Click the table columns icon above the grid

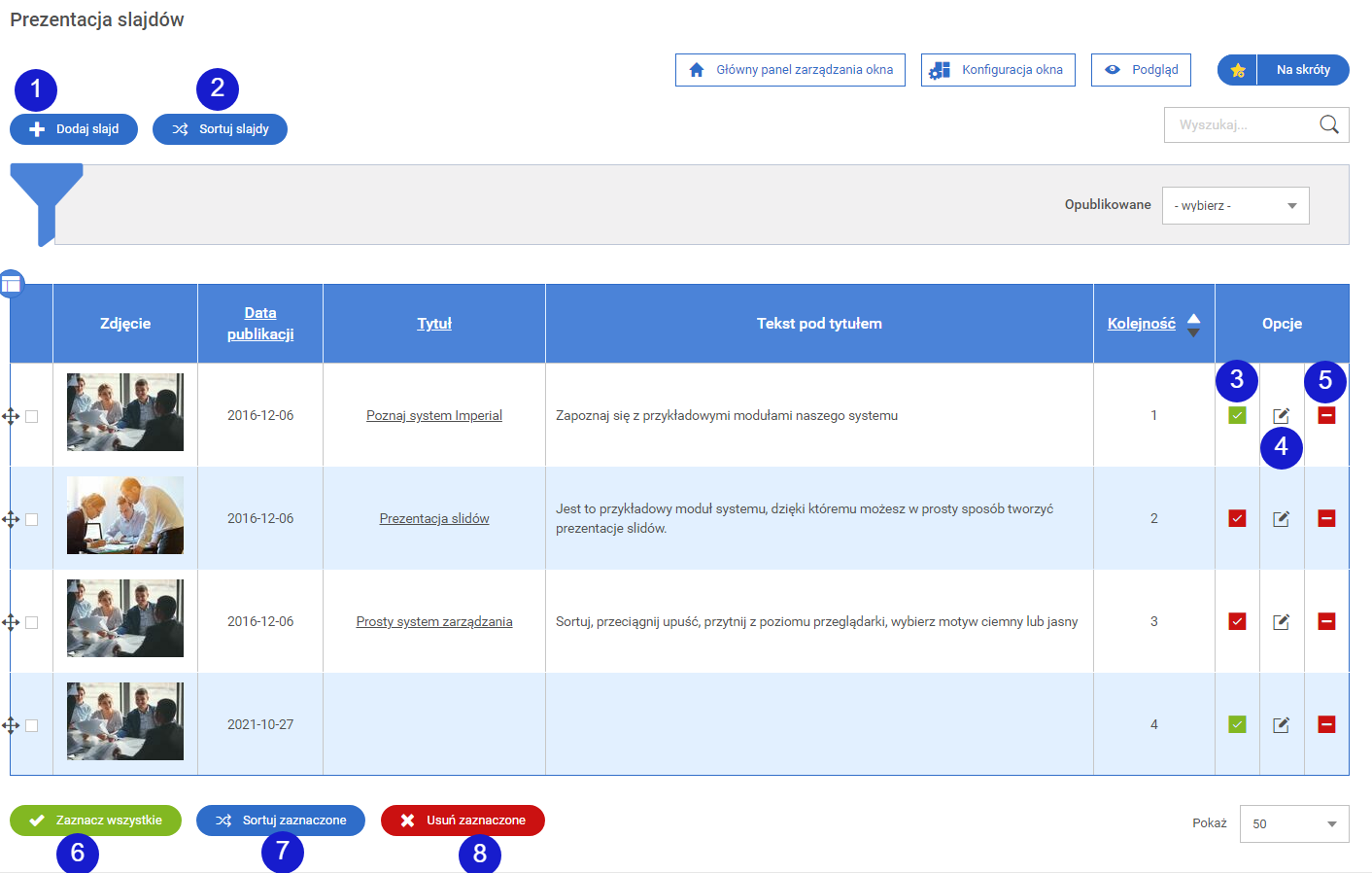coord(12,284)
